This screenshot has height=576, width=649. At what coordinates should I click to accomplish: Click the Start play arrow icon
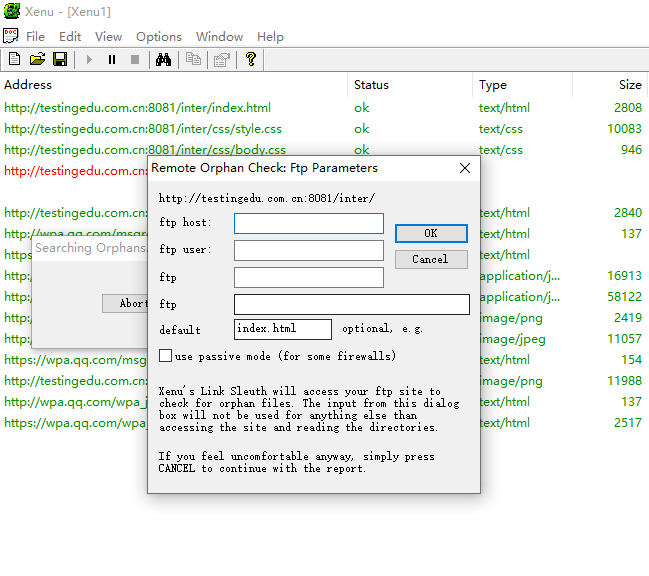[x=89, y=60]
